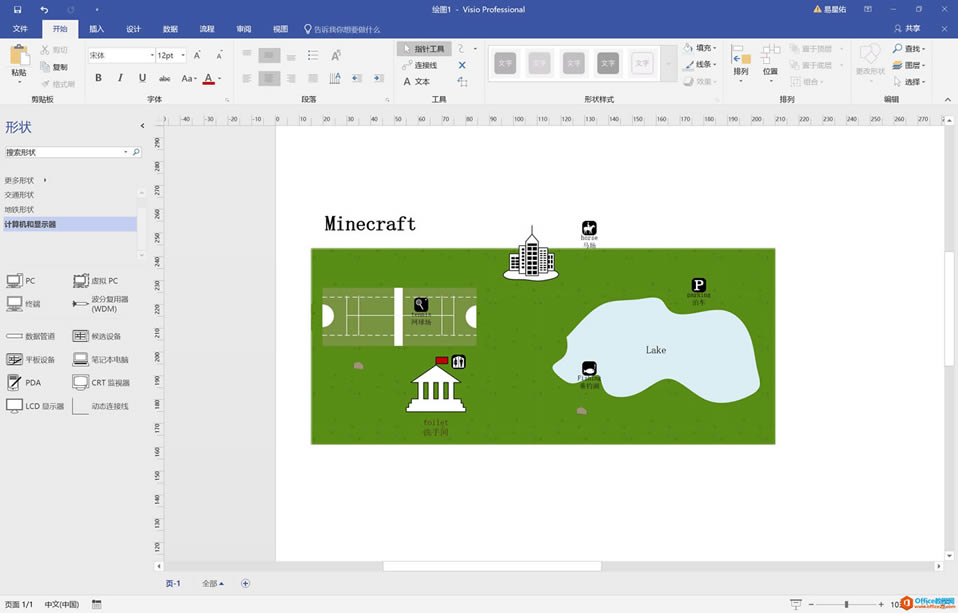Switch to the Design (设计) tab
This screenshot has width=958, height=613.
pyautogui.click(x=133, y=29)
